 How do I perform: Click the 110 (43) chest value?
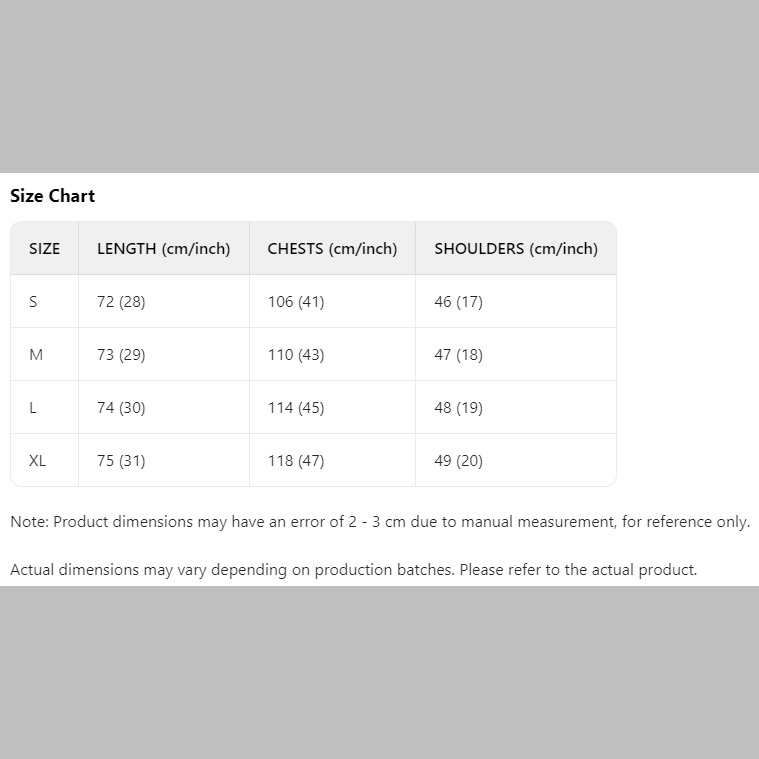click(296, 355)
